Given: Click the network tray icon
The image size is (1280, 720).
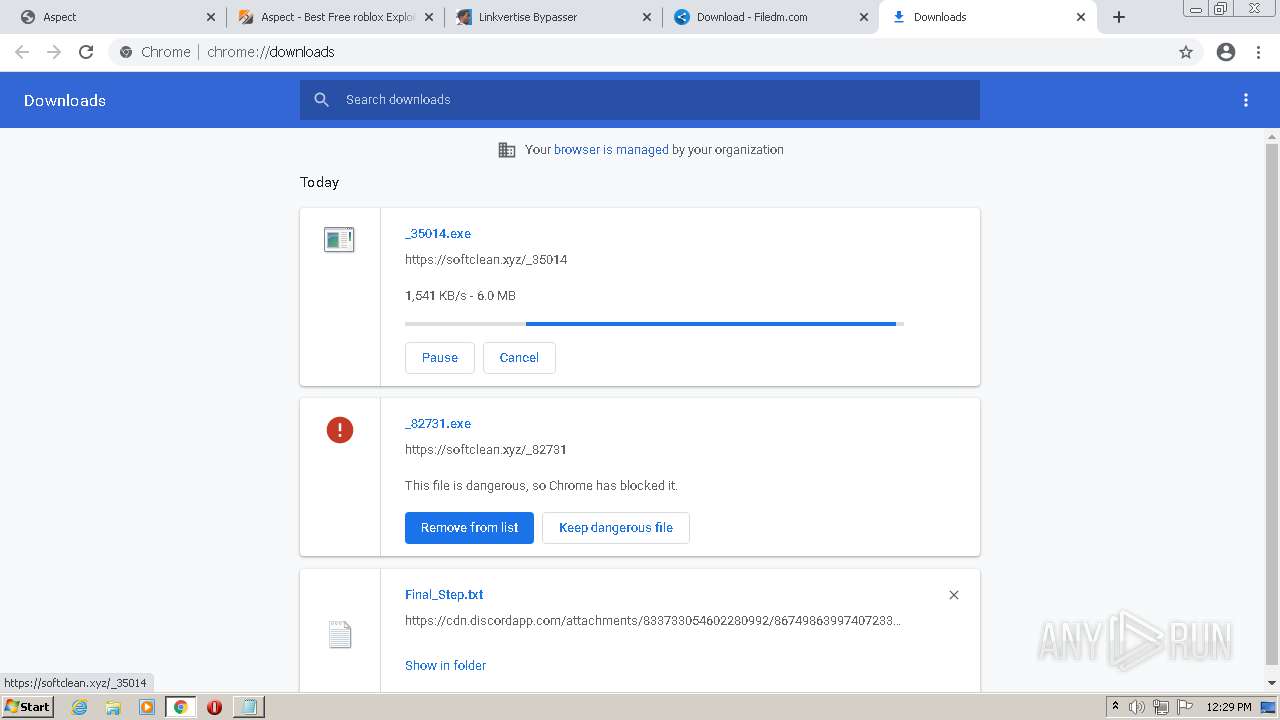Looking at the screenshot, I should 1160,707.
